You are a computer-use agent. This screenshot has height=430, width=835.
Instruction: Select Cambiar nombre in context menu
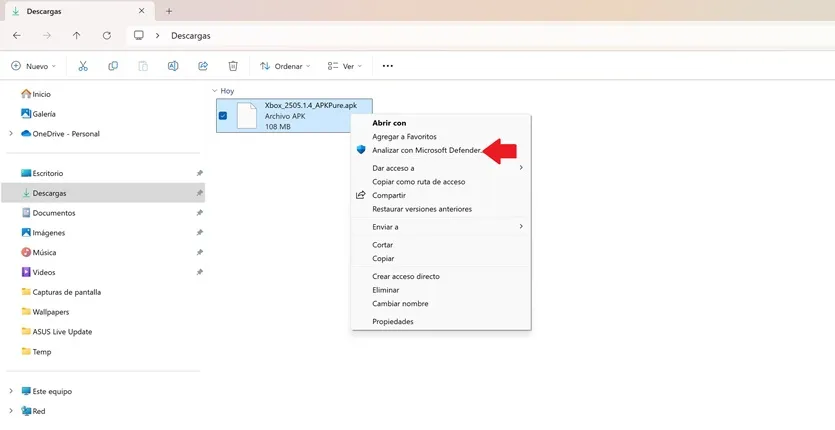[x=400, y=304]
